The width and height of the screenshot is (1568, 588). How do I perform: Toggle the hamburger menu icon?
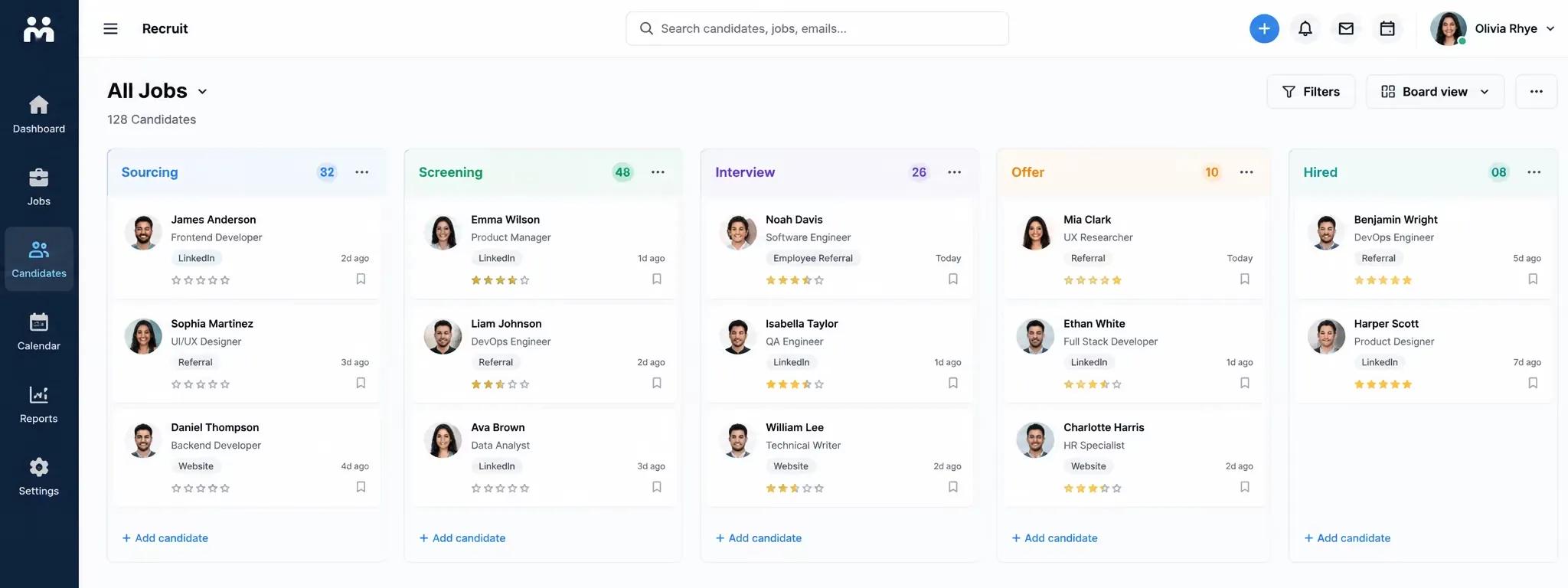tap(110, 28)
